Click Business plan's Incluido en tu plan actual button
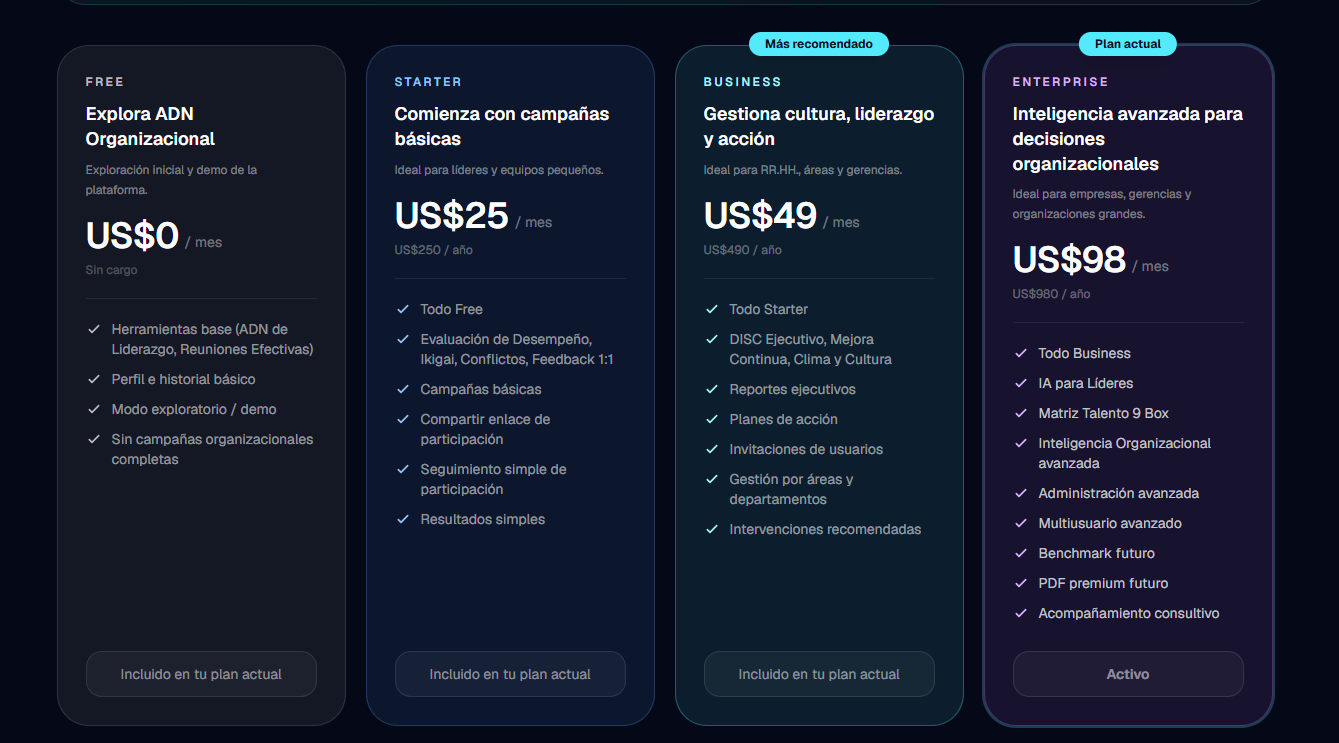 (x=819, y=674)
